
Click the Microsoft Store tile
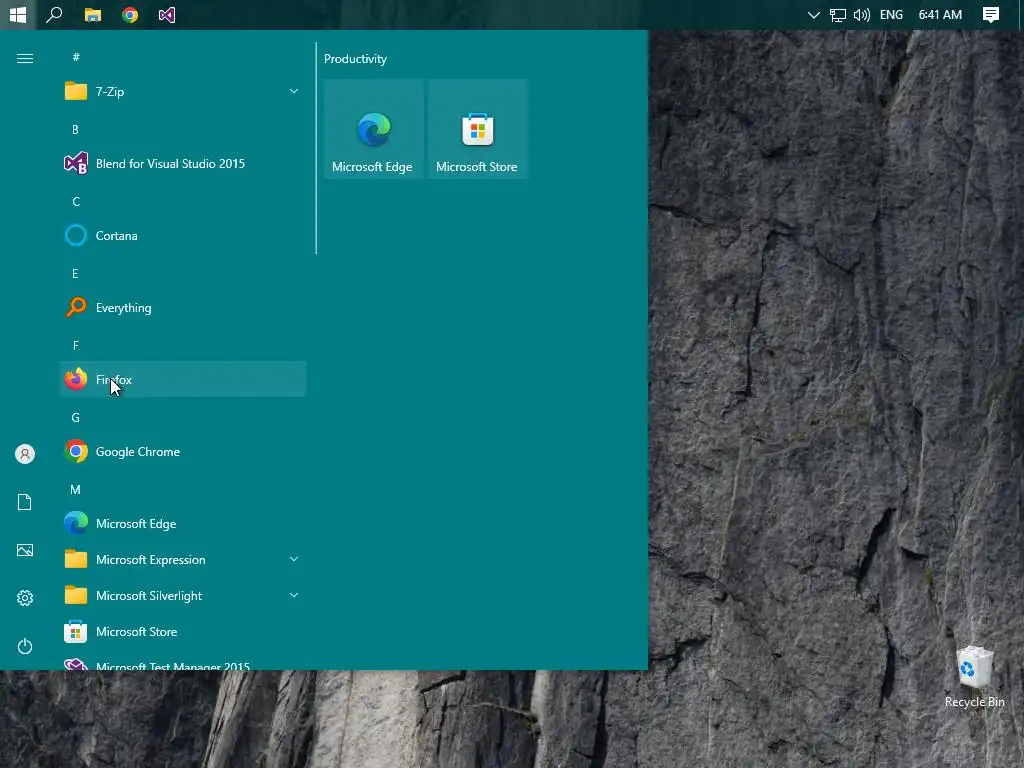[477, 129]
